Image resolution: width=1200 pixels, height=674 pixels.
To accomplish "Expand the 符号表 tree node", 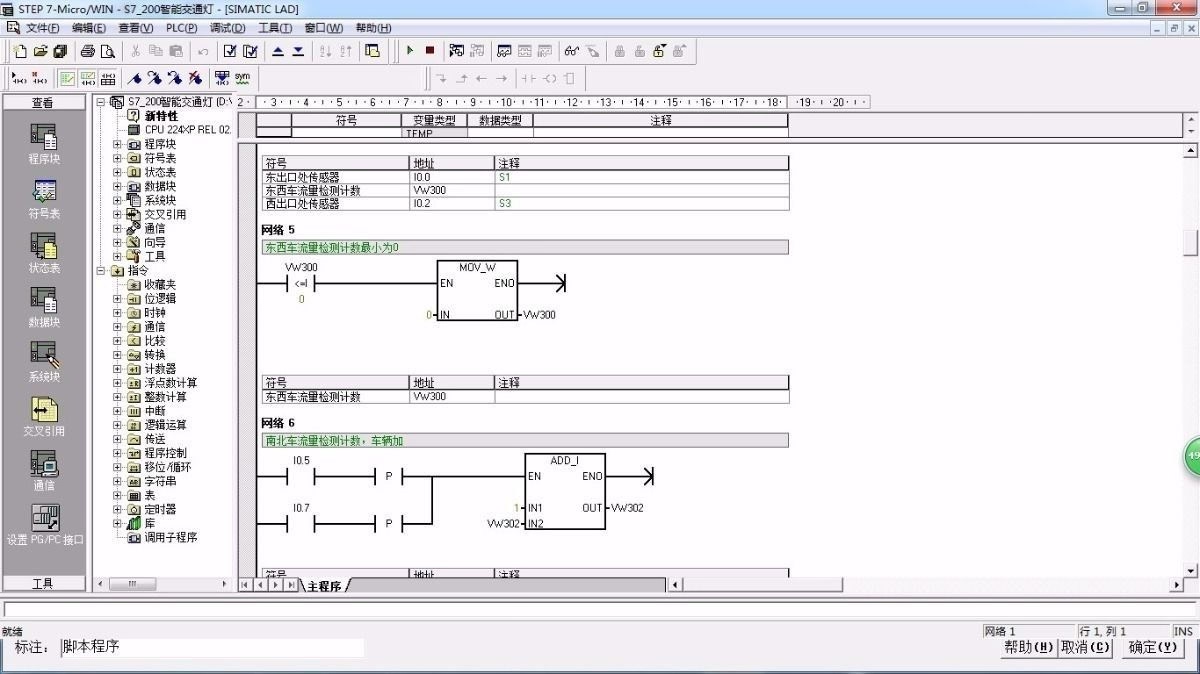I will 117,158.
